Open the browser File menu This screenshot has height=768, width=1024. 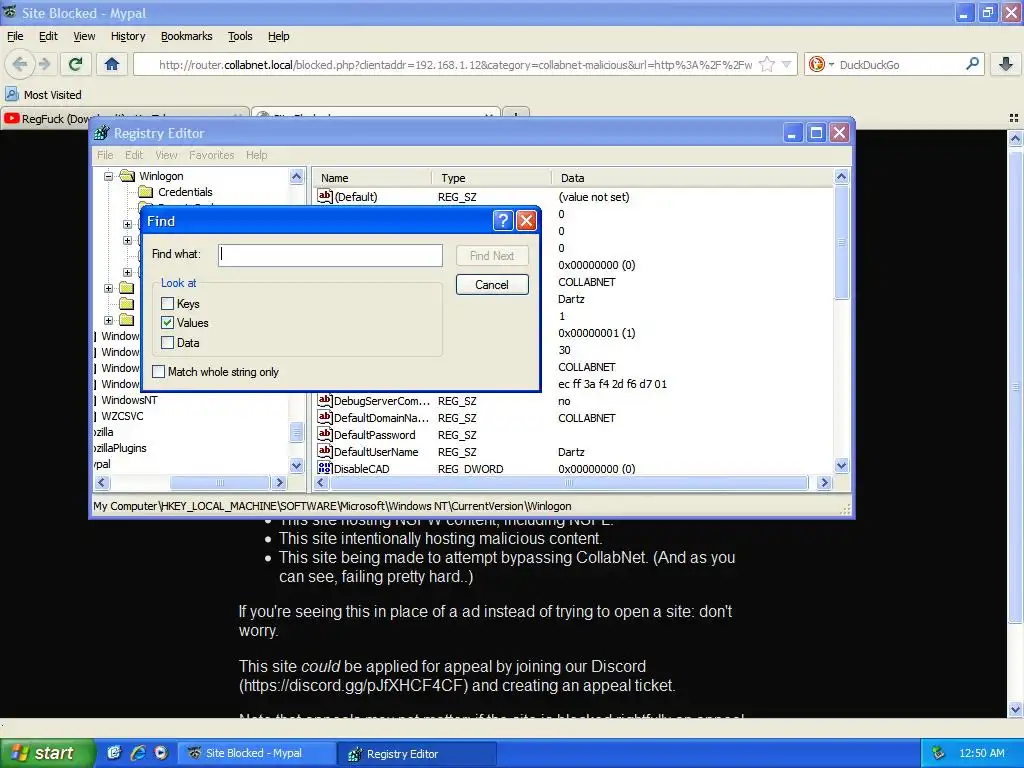pos(14,37)
